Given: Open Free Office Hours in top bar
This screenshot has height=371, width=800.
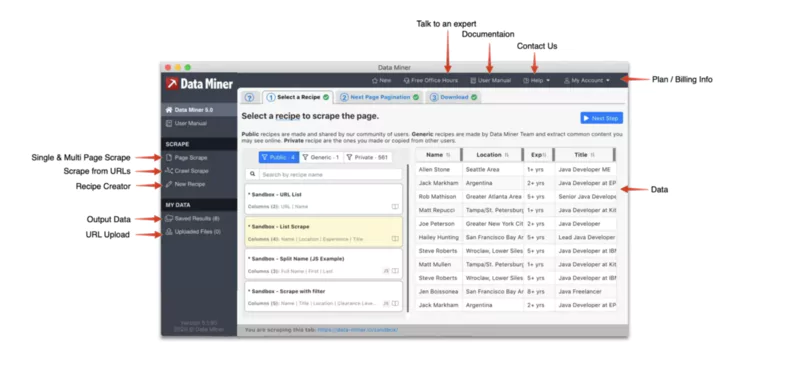Looking at the screenshot, I should point(431,81).
